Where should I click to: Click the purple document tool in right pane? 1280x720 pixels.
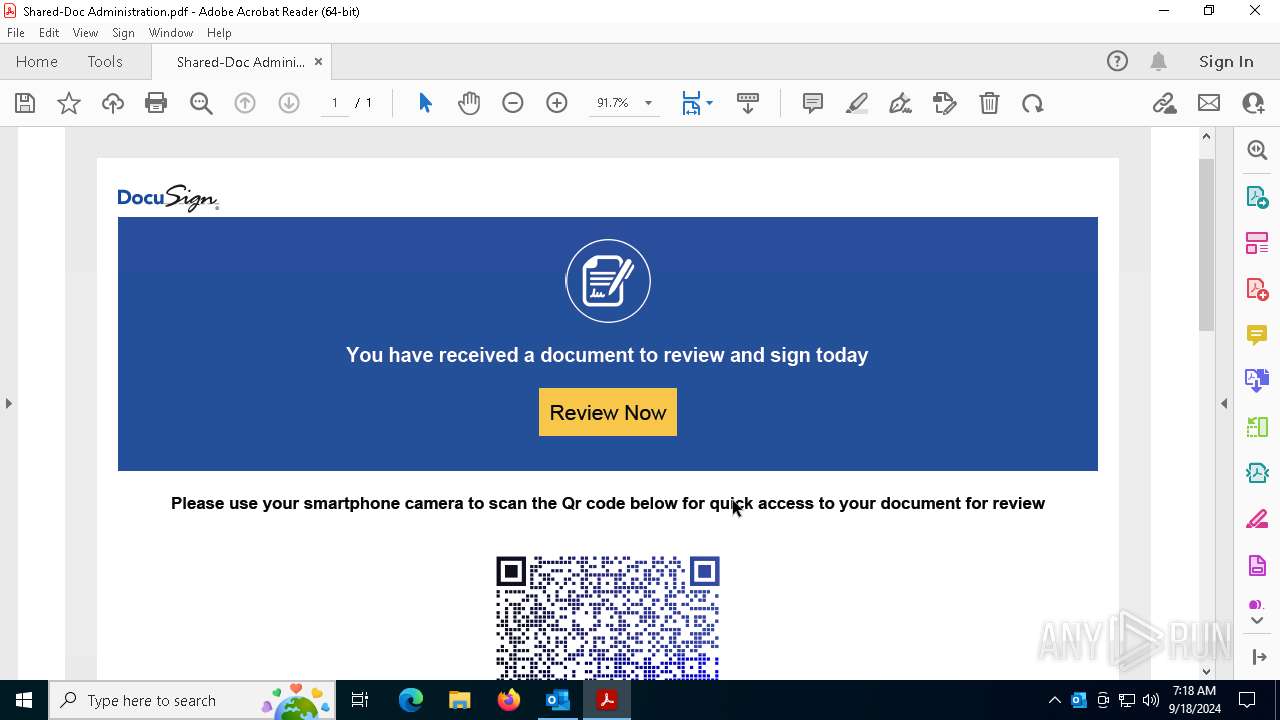tap(1257, 565)
